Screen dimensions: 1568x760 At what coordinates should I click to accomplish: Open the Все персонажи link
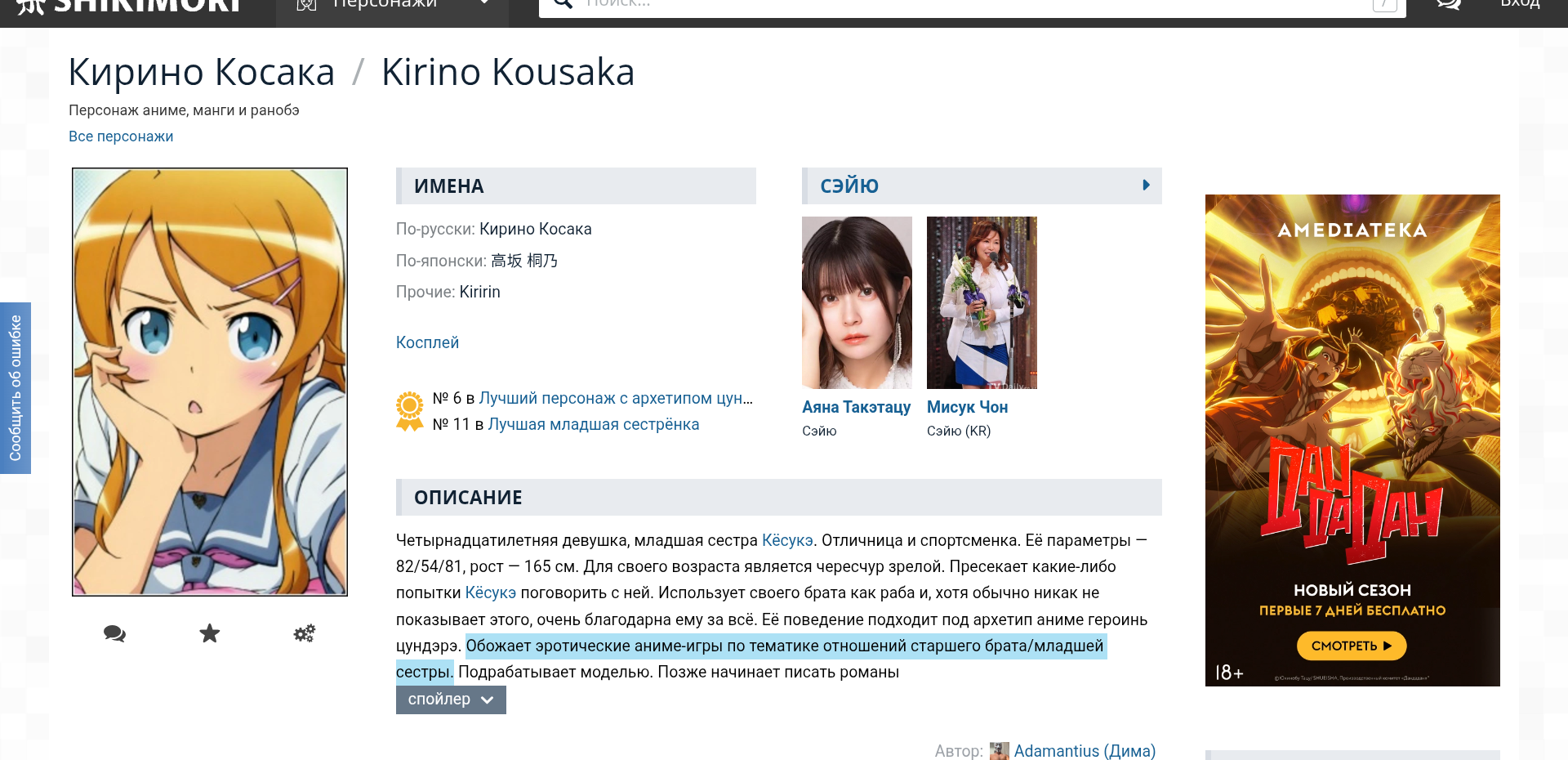point(121,136)
